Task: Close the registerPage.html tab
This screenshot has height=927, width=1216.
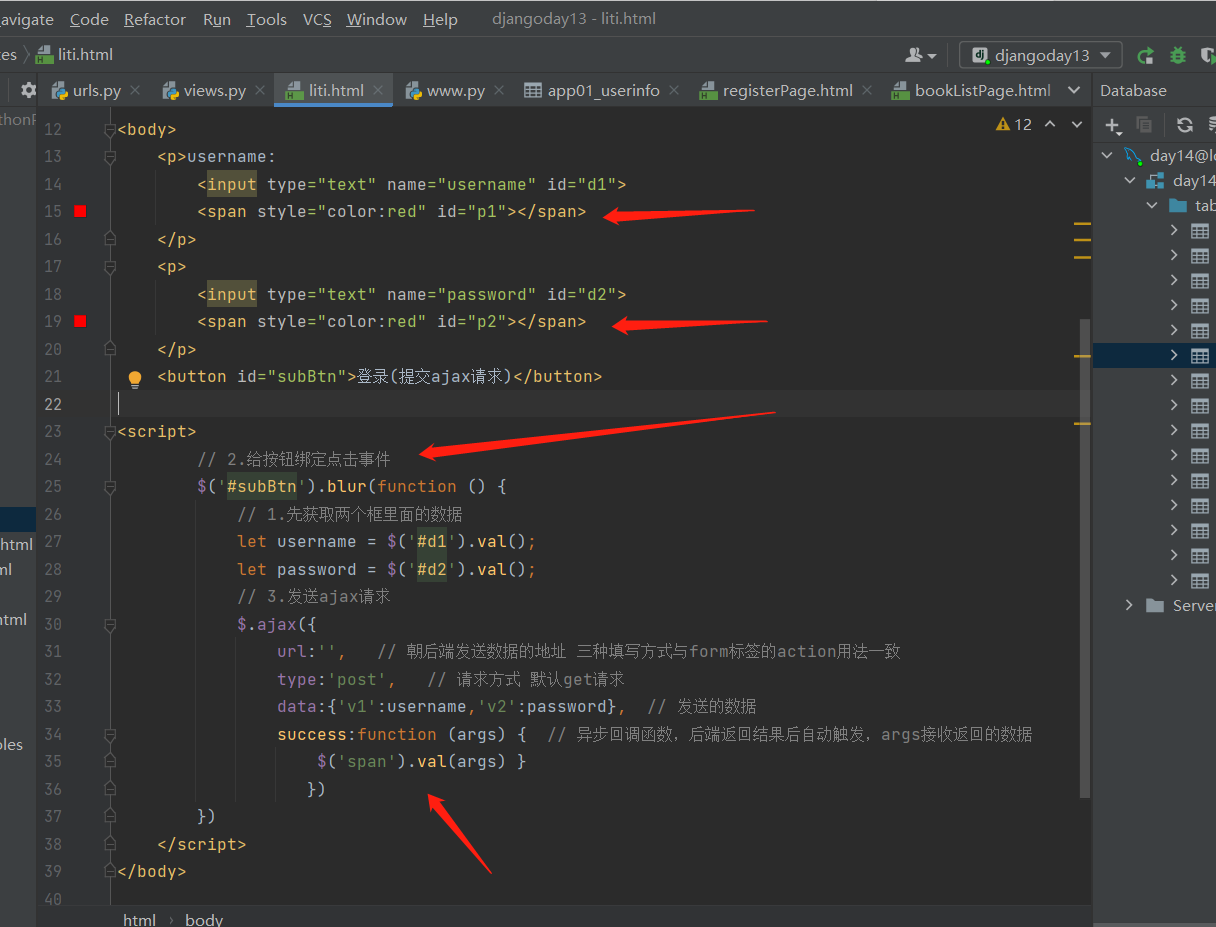Action: coord(868,90)
